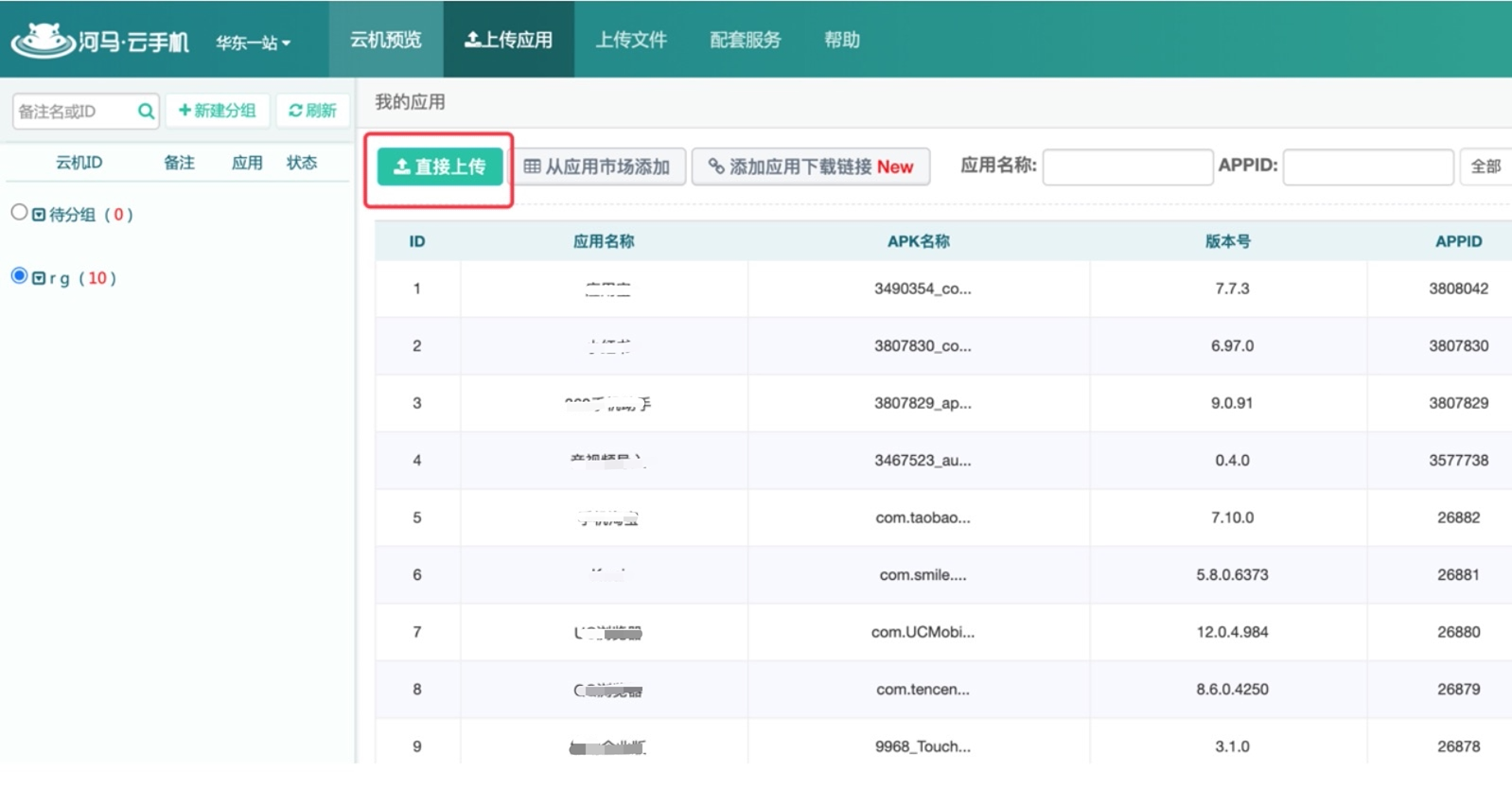Click the 帮助 menu item
This screenshot has height=806, width=1512.
coord(841,40)
